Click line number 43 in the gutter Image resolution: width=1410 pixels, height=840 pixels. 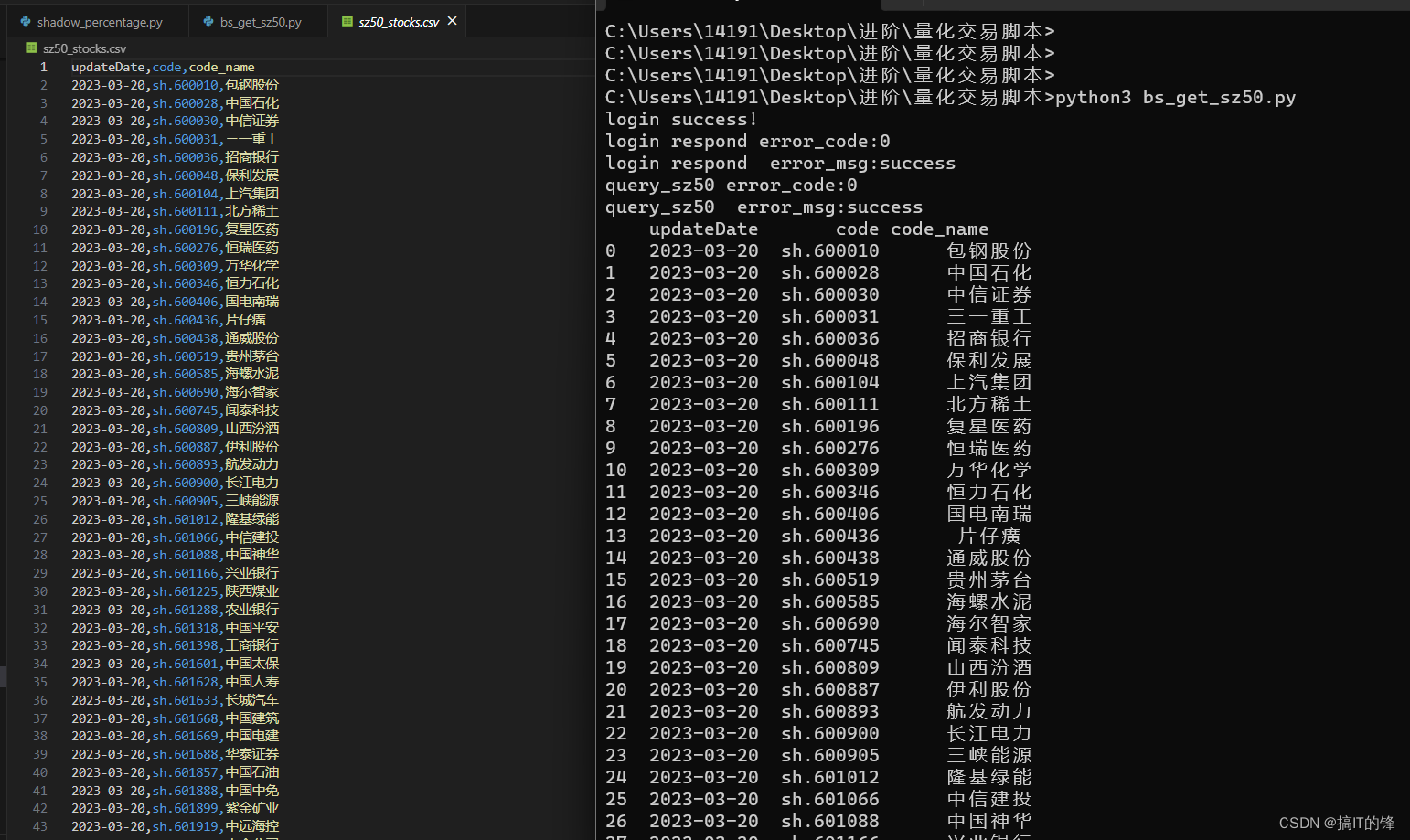[40, 826]
